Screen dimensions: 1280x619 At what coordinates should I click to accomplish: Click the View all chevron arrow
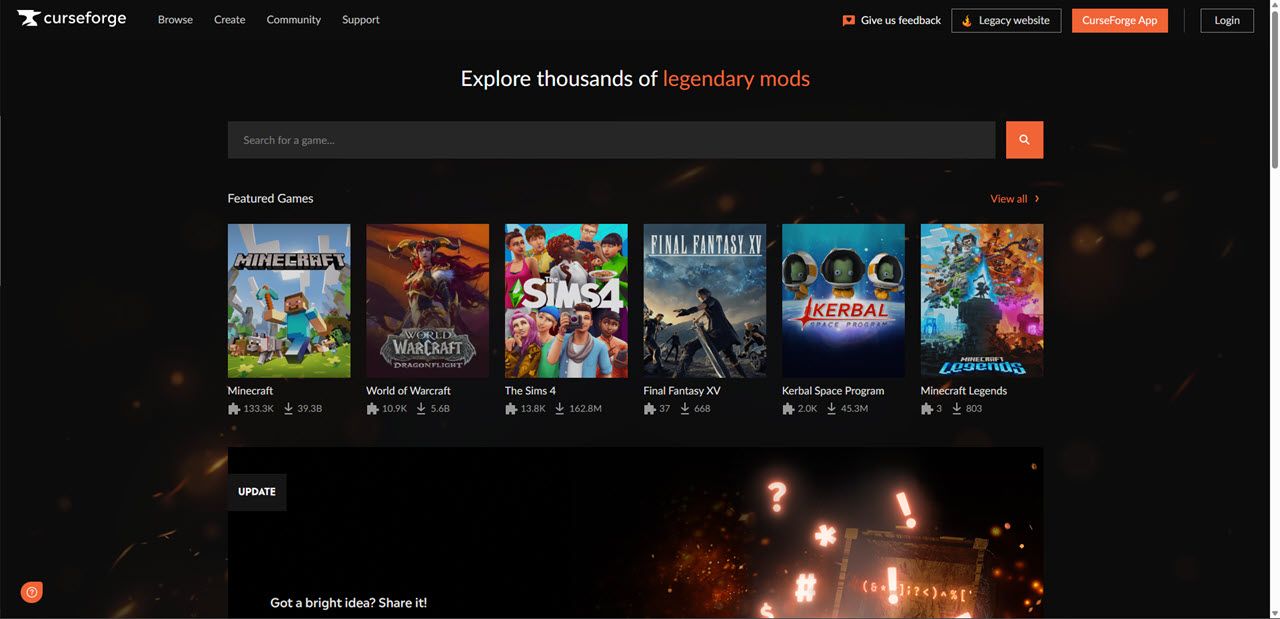[x=1037, y=199]
